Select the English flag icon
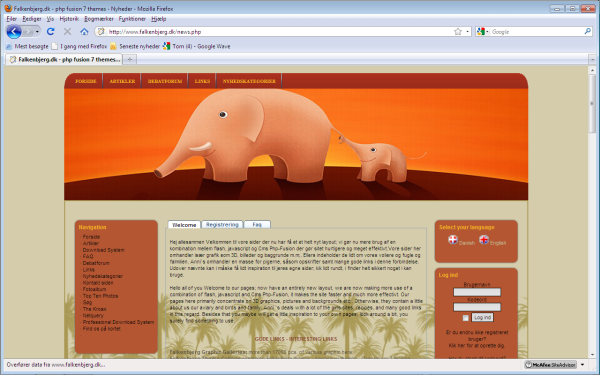 click(484, 240)
